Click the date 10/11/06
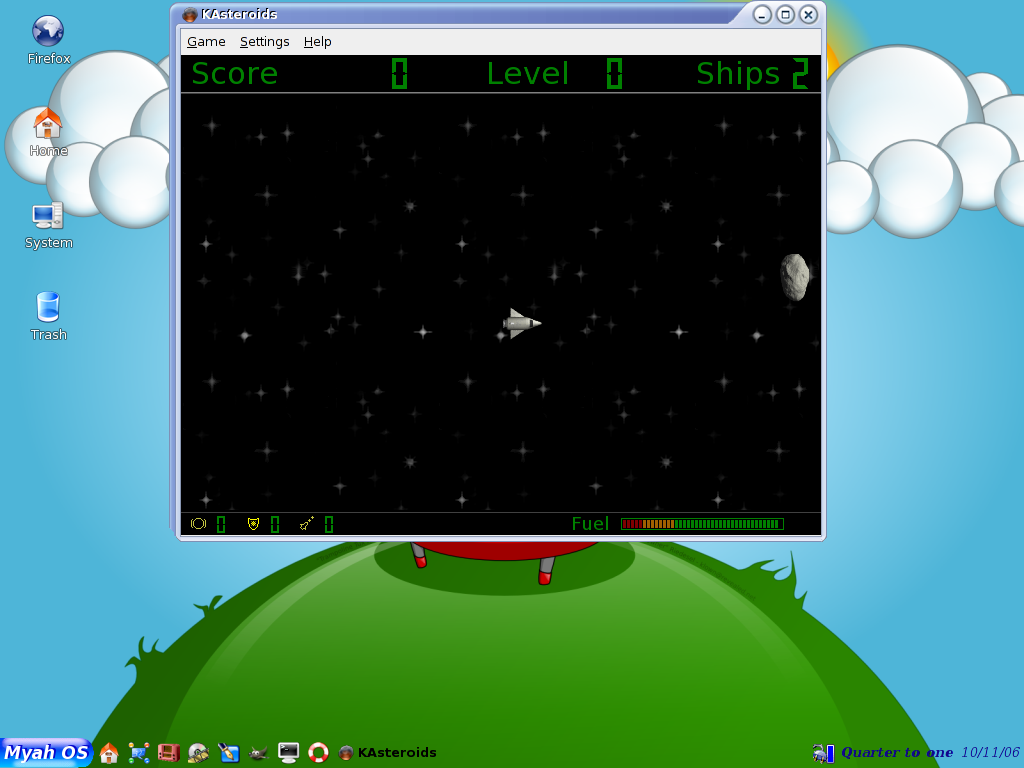 (991, 752)
